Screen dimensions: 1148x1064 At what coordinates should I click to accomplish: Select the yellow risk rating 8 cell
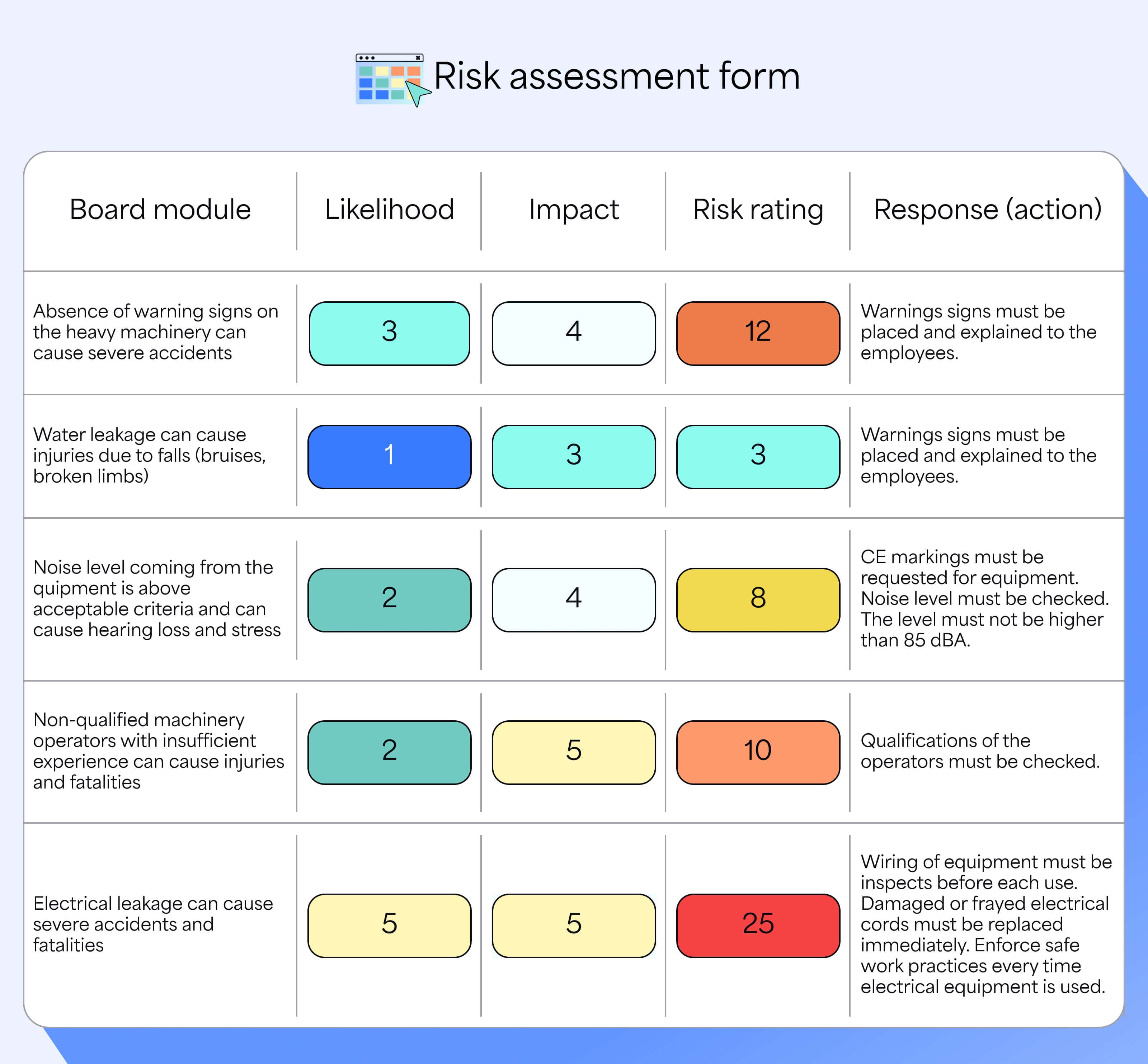[x=758, y=600]
